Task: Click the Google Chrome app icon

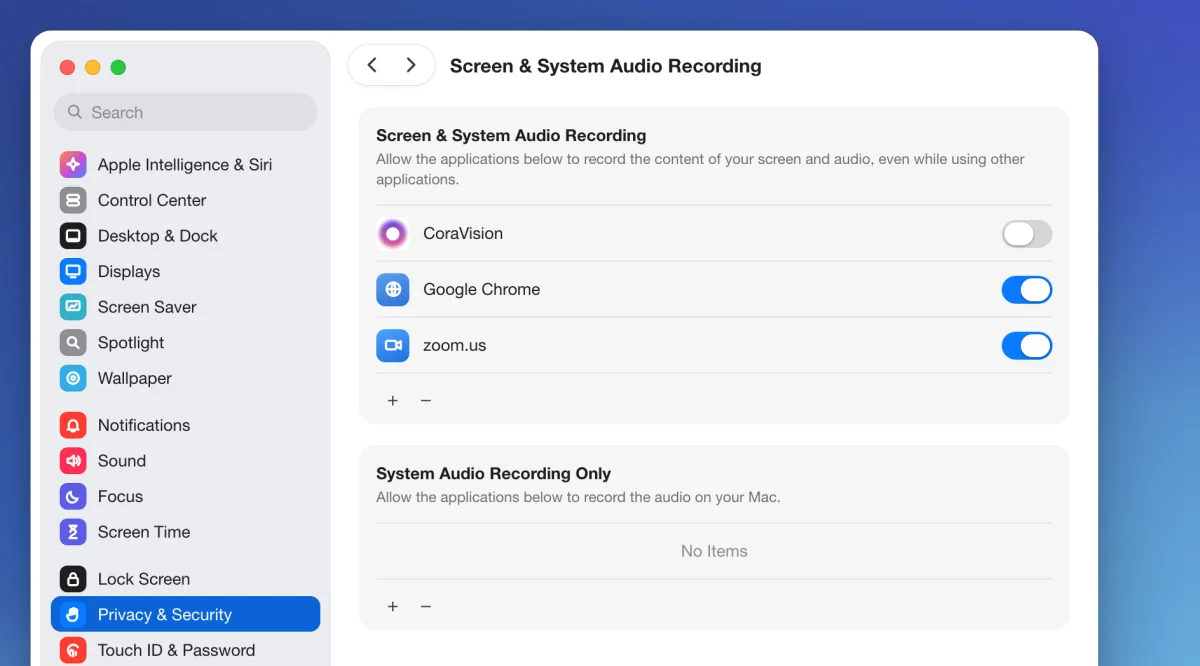Action: click(393, 290)
